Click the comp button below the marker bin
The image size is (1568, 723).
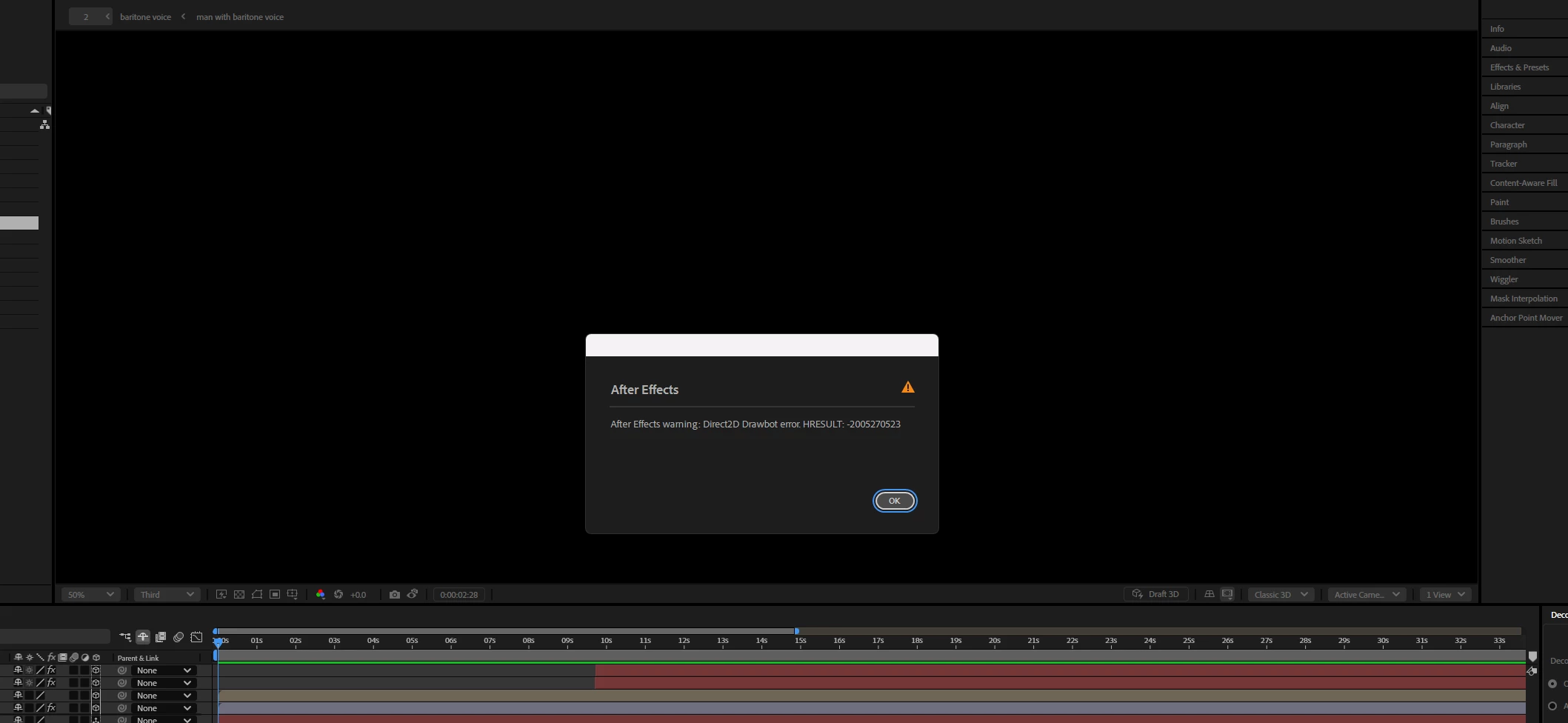pyautogui.click(x=1532, y=671)
